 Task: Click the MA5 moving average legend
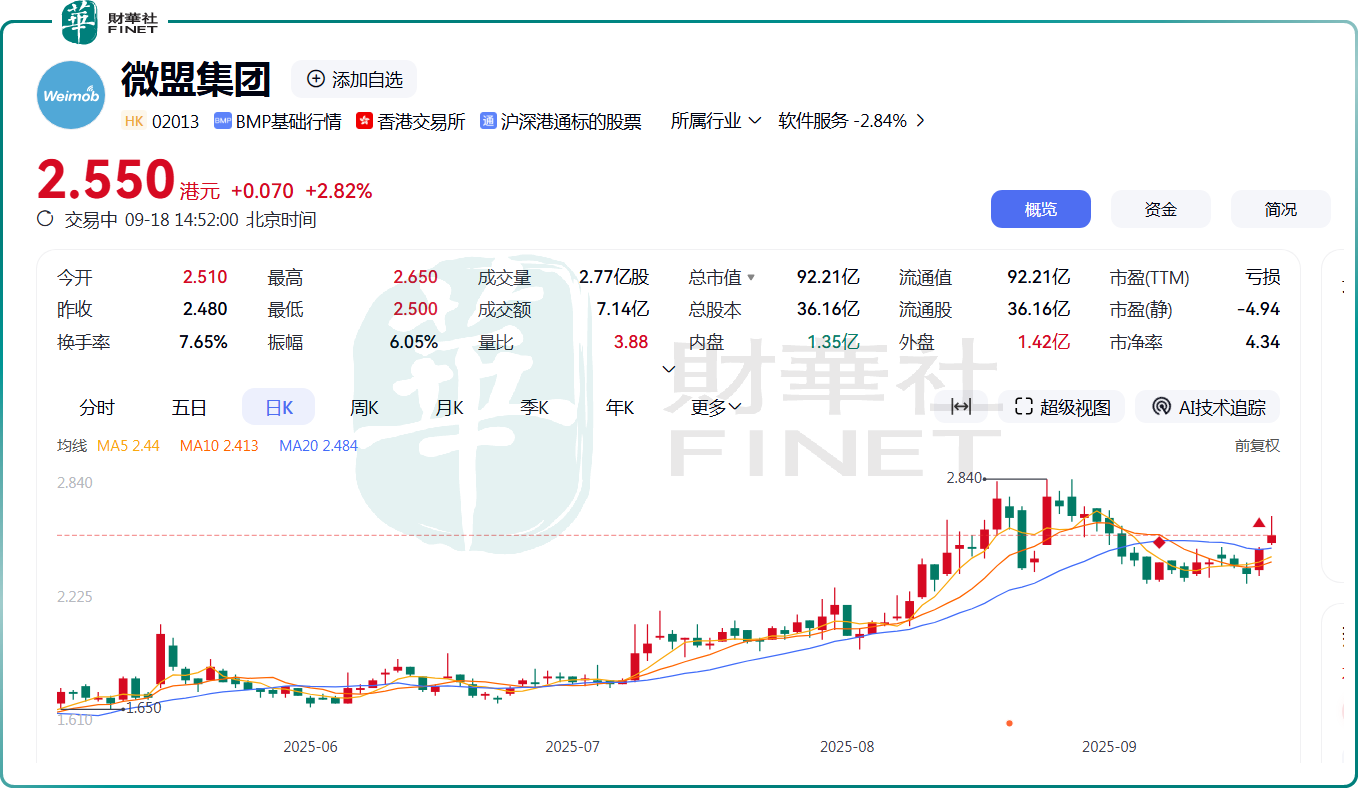click(x=128, y=446)
